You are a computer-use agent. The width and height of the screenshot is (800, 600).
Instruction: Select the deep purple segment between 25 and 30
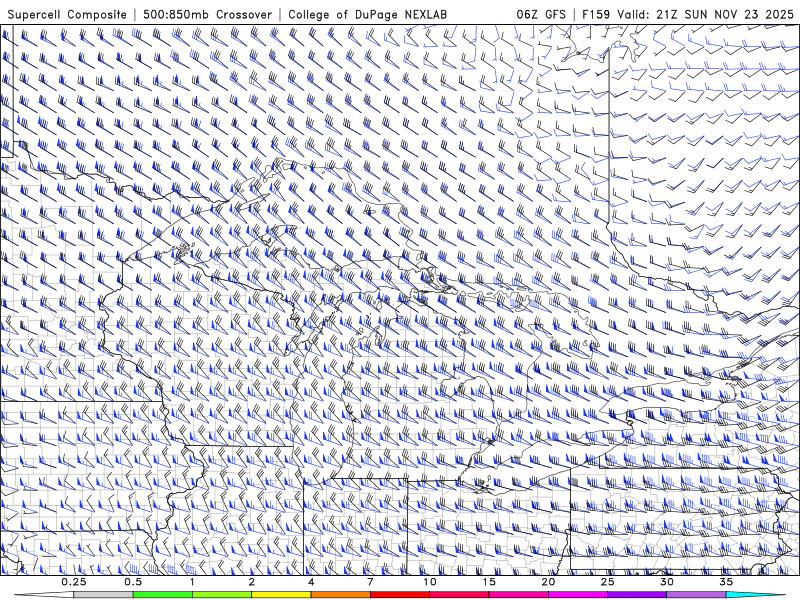pos(637,595)
